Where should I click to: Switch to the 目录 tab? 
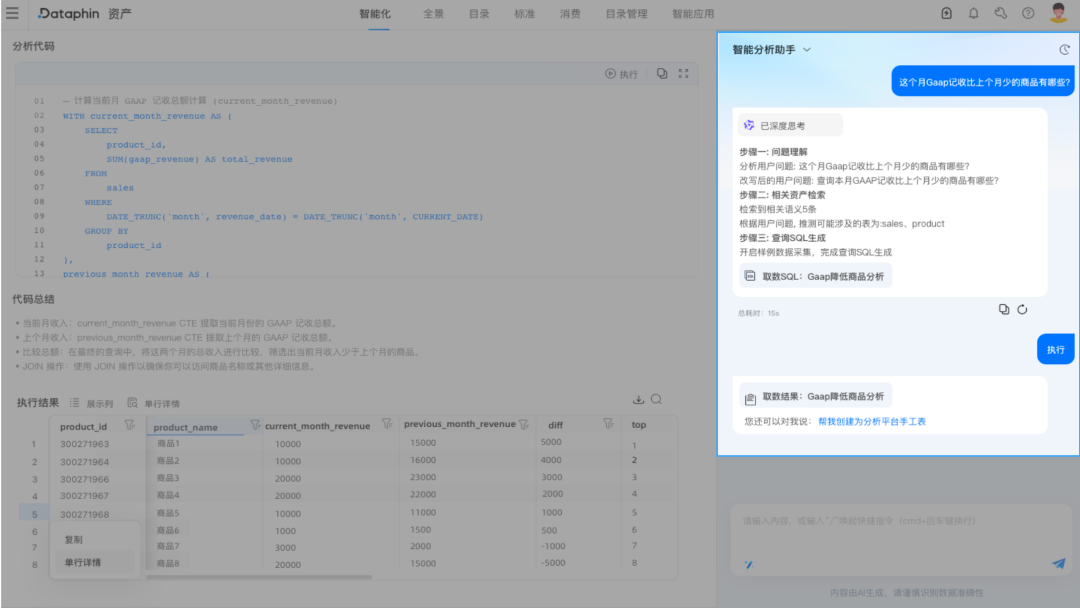click(478, 14)
